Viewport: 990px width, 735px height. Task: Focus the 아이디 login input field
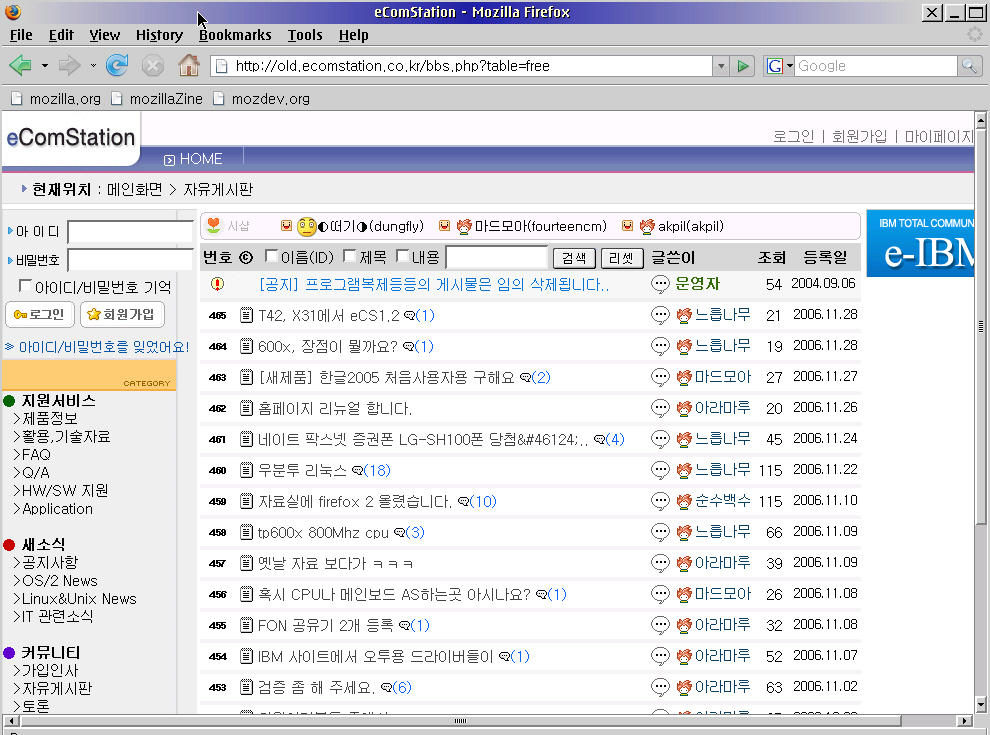[131, 232]
